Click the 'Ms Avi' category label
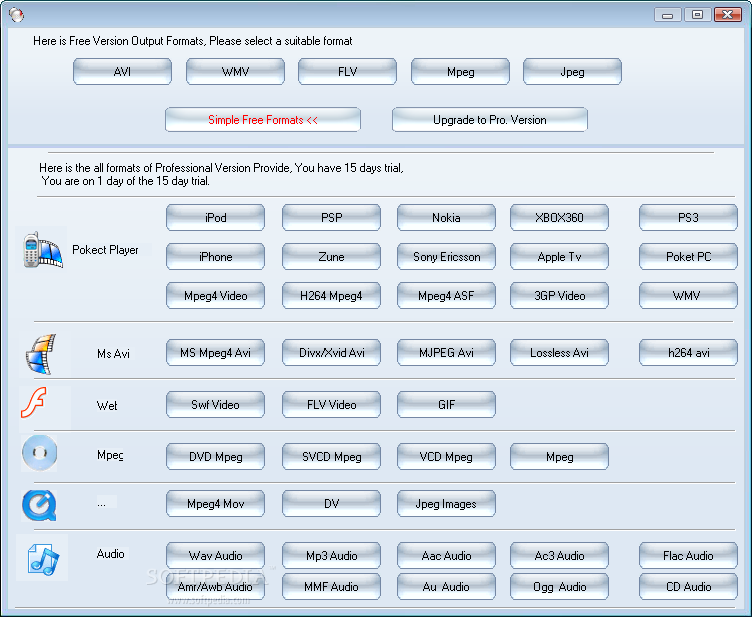The height and width of the screenshot is (617, 752). click(x=113, y=354)
